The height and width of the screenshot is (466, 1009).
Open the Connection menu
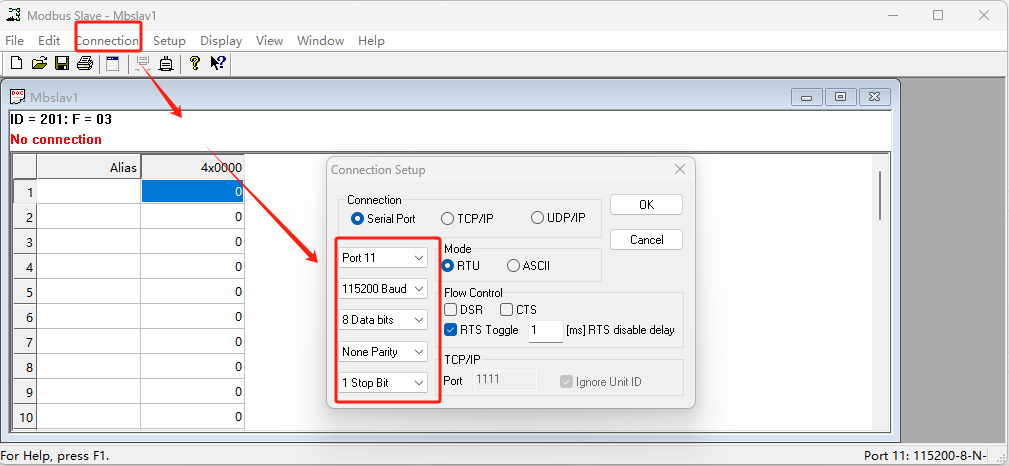coord(107,41)
